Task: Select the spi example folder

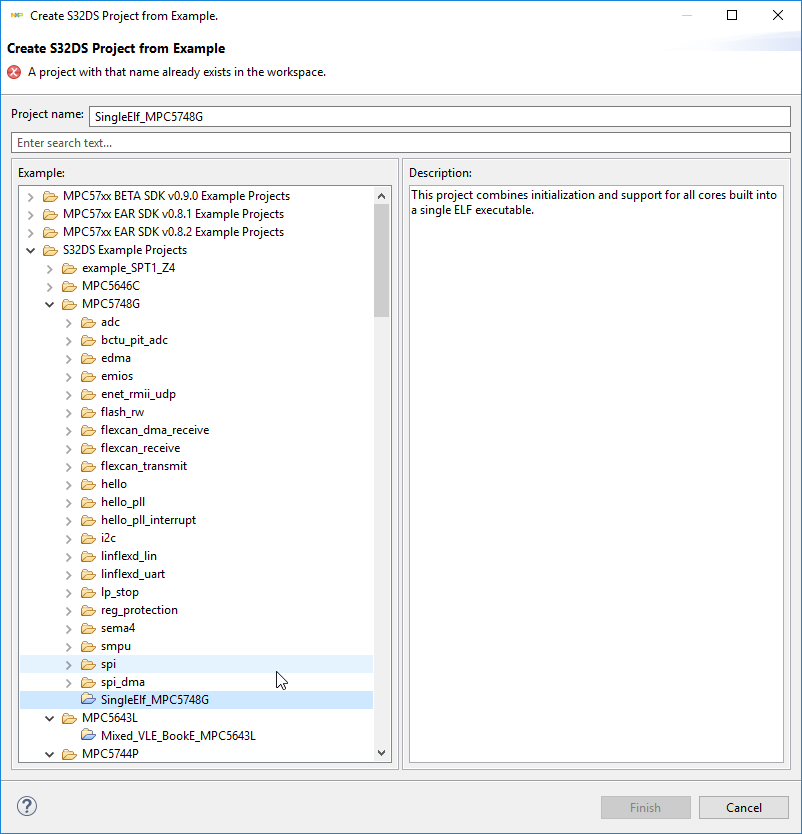Action: pos(108,664)
